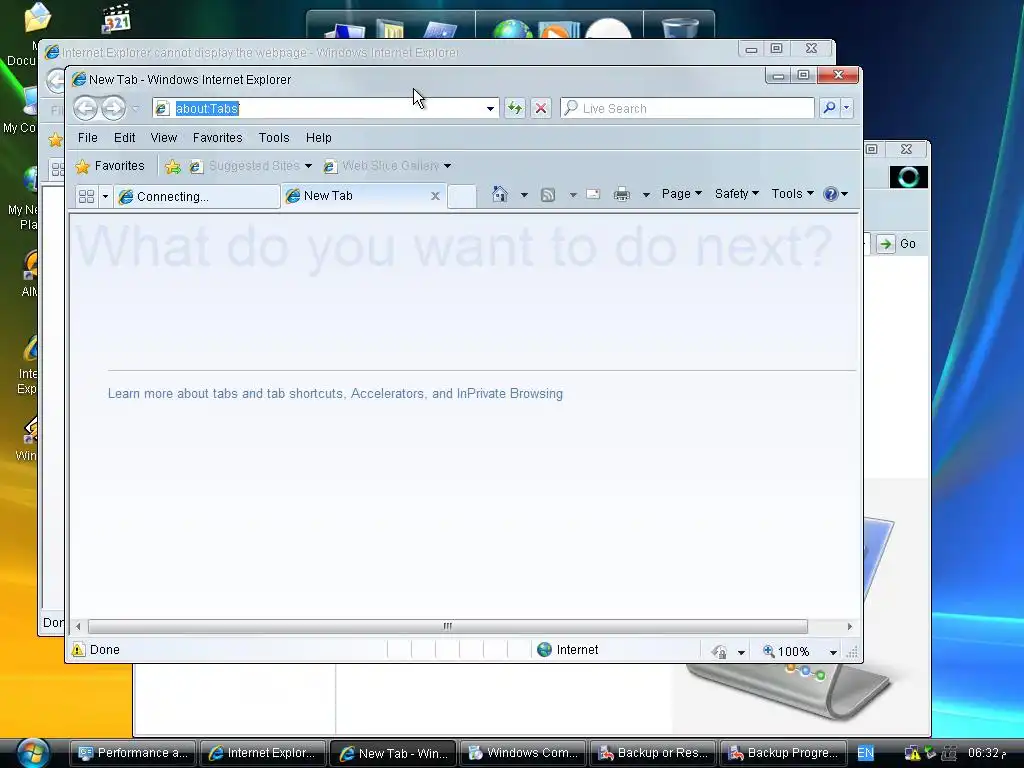1024x768 pixels.
Task: Click the Protected Mode lock icon
Action: coord(720,652)
